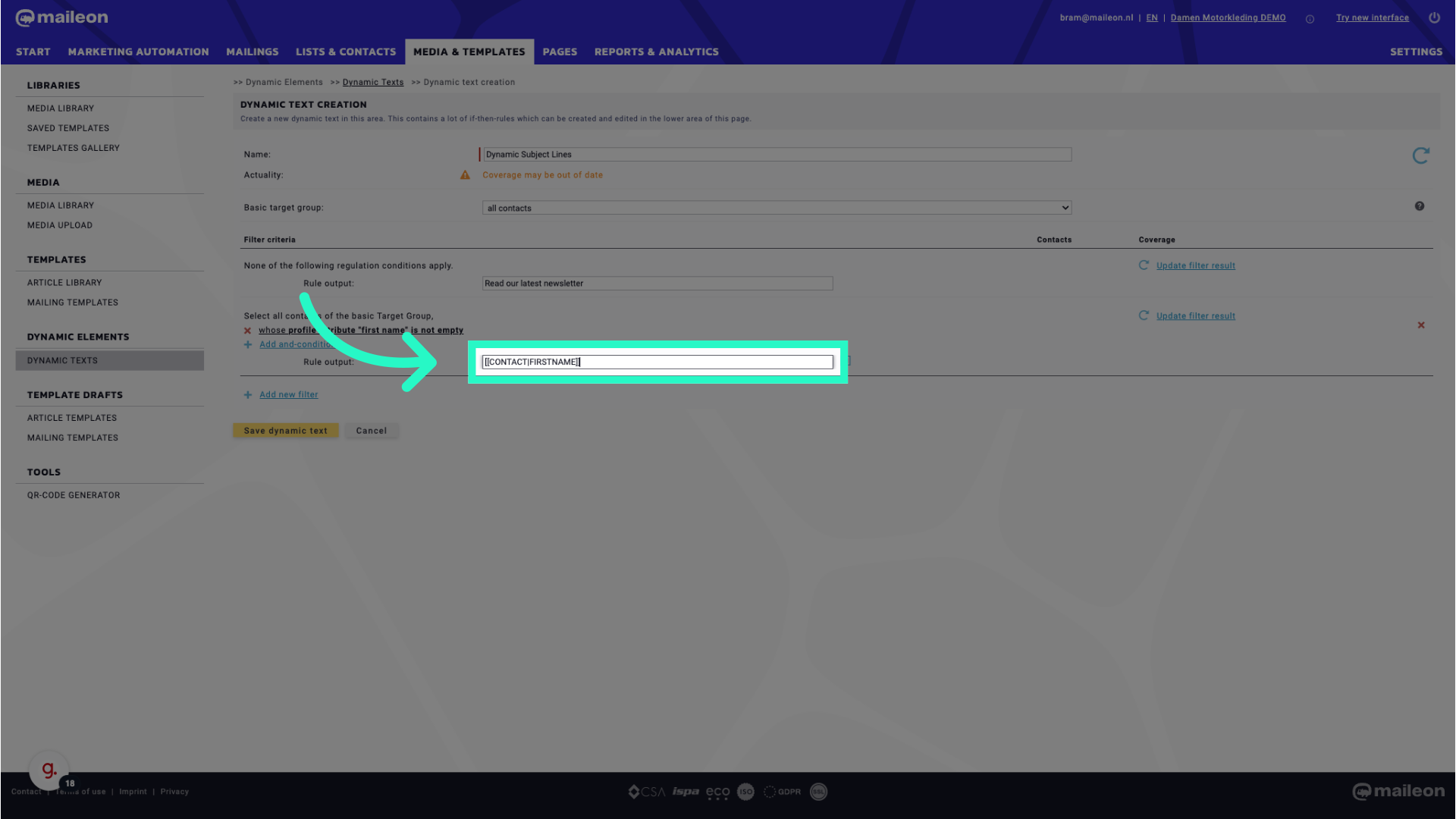Image resolution: width=1456 pixels, height=819 pixels.
Task: Delete the filter with the right-side red X
Action: (x=1421, y=325)
